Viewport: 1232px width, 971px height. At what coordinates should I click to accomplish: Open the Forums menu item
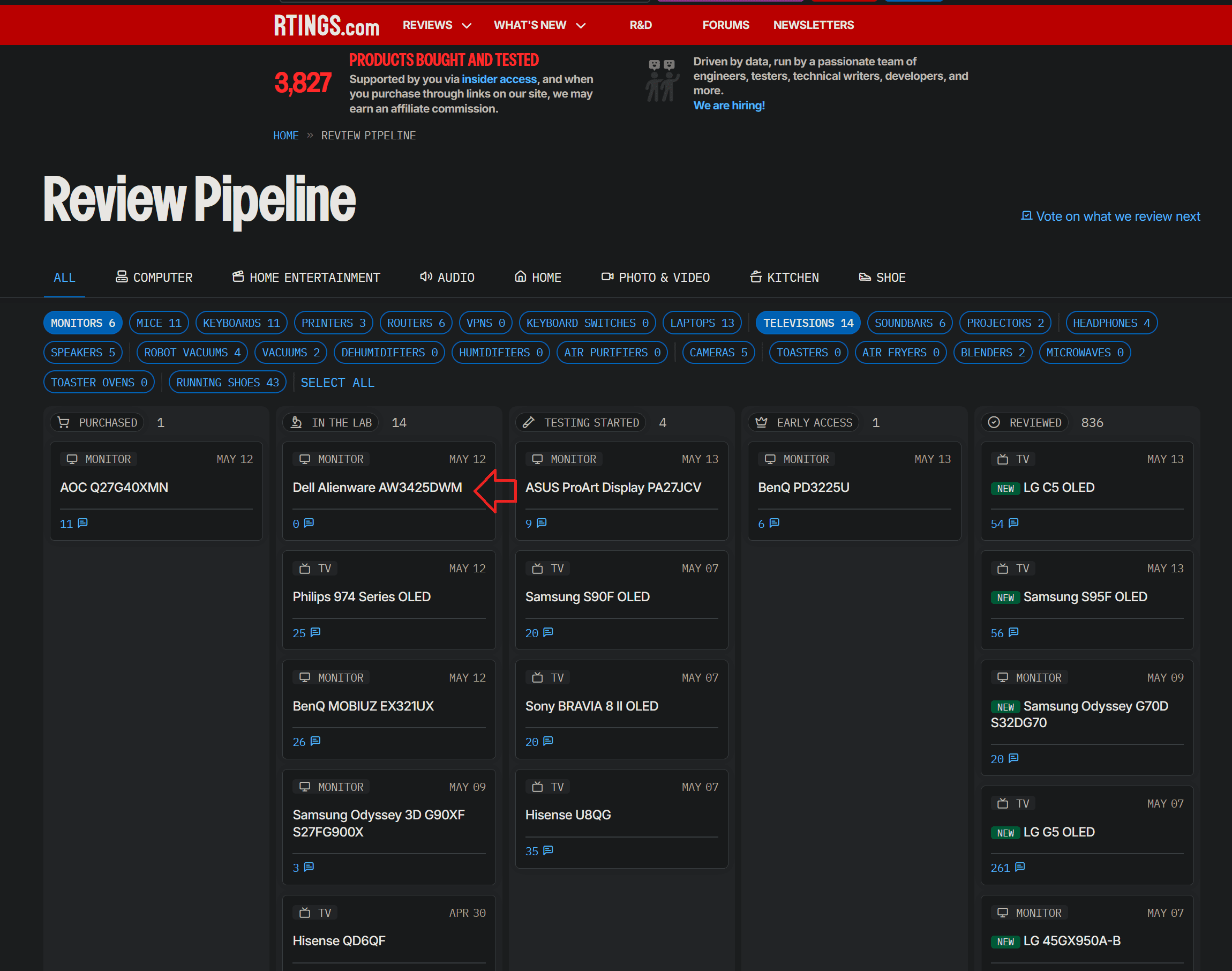click(x=725, y=25)
